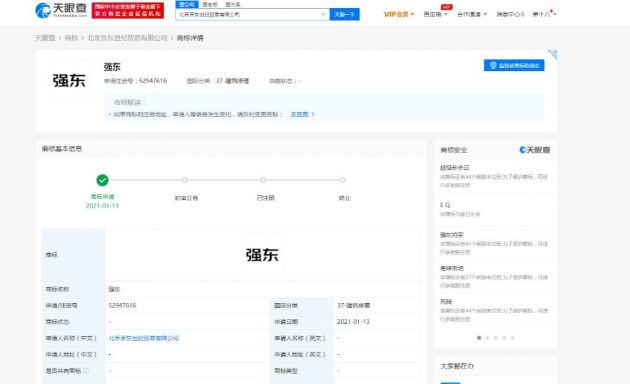Click the 终止 step marker
Screen dimensions: 630x384
(342, 180)
